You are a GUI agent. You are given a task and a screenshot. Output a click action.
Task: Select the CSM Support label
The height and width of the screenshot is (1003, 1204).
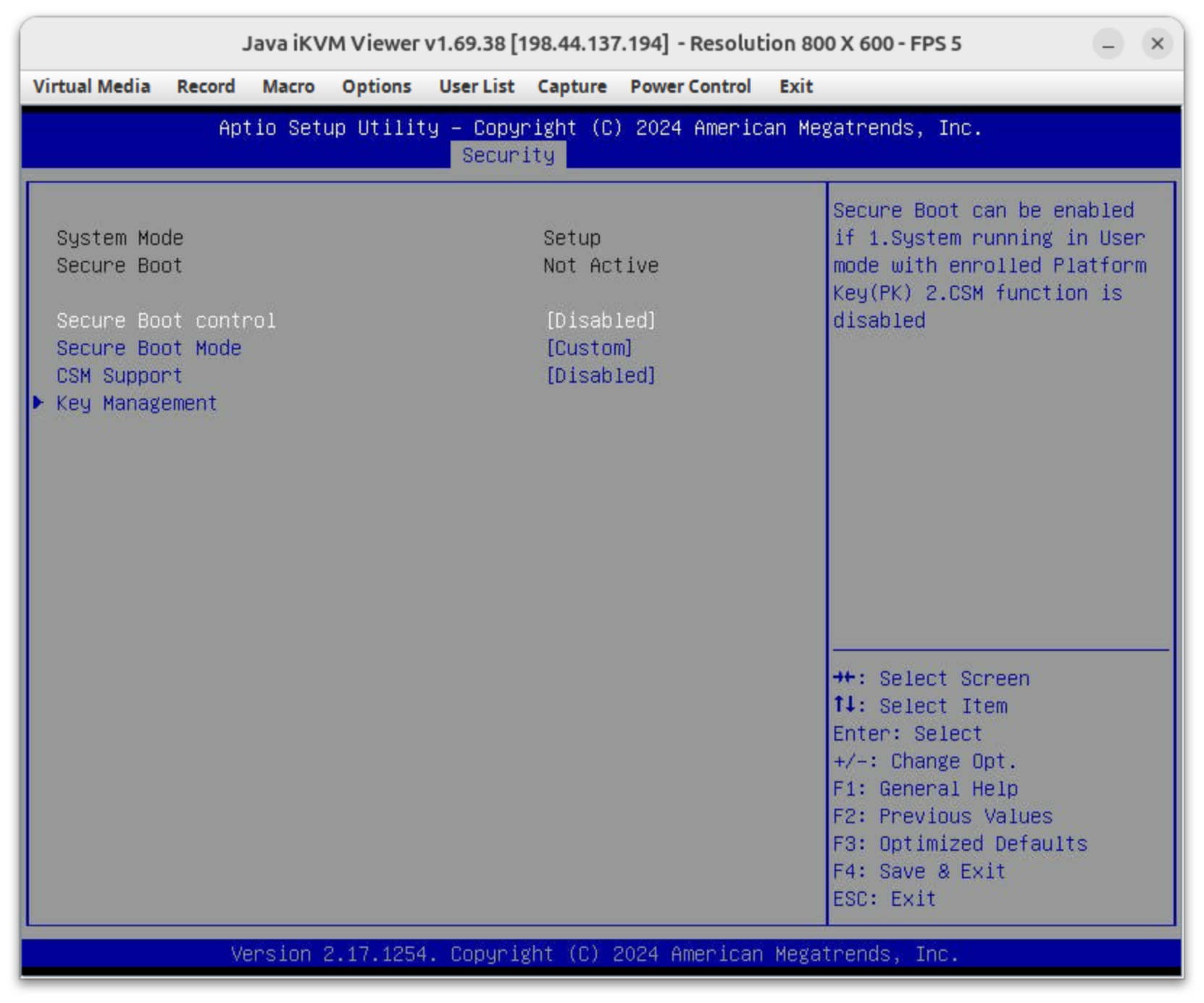click(x=120, y=375)
